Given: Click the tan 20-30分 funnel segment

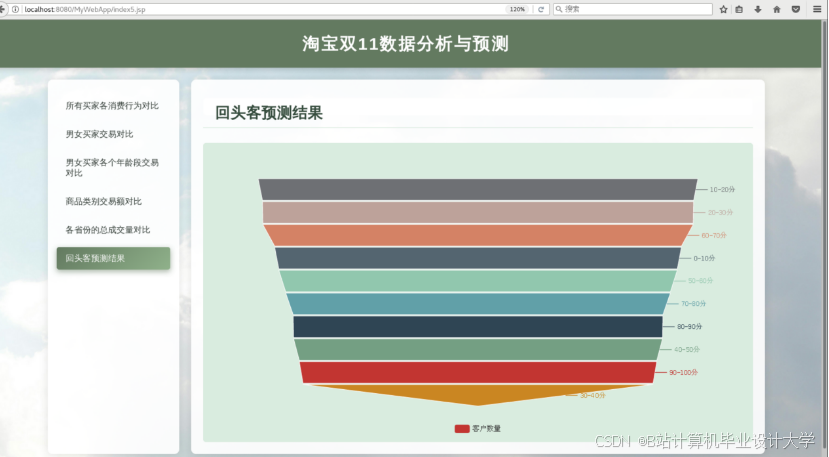Looking at the screenshot, I should click(478, 213).
